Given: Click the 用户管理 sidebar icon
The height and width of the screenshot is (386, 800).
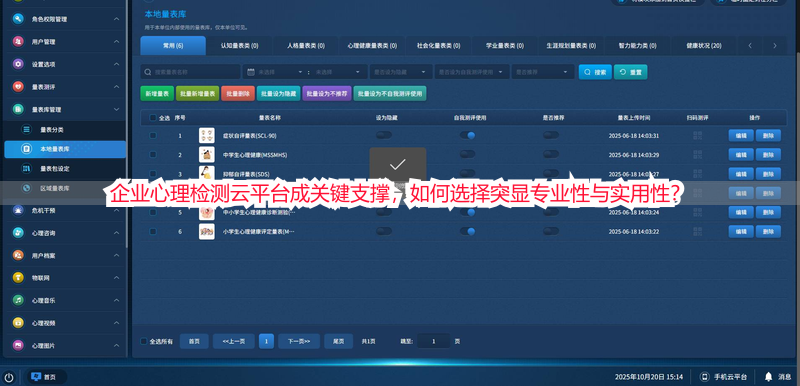Looking at the screenshot, I should pyautogui.click(x=18, y=41).
